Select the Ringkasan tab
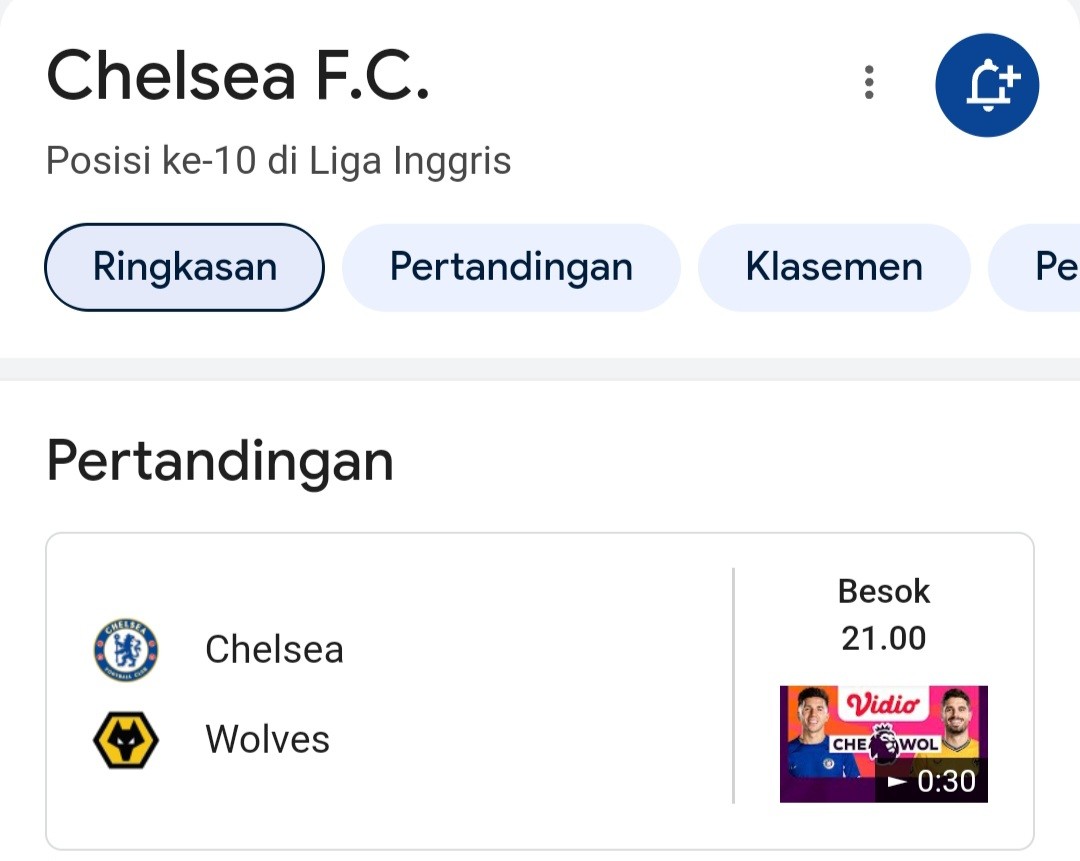 (185, 267)
